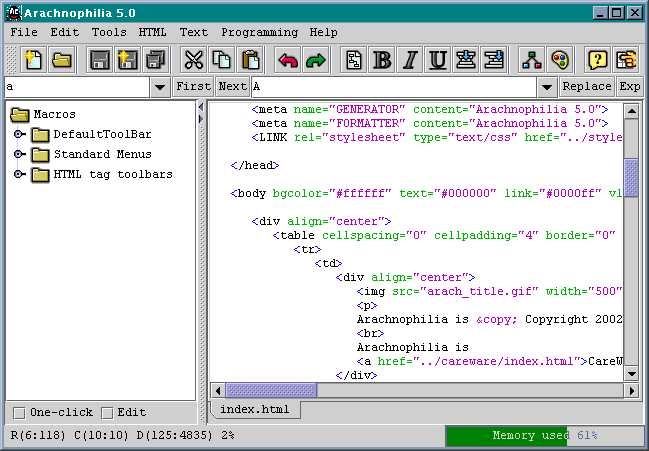Paste using the clipboard icon
Screen dimensions: 649x451
(x=250, y=60)
